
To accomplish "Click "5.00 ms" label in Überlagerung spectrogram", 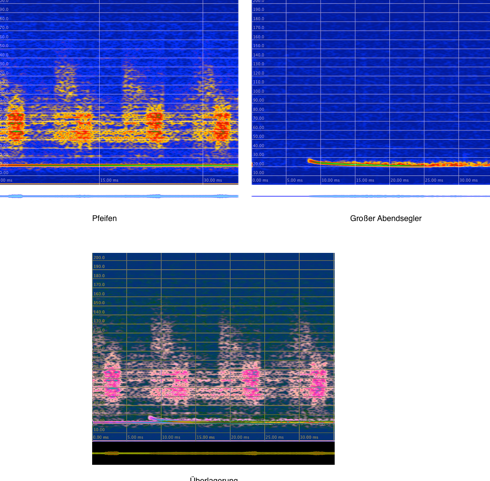I will [x=136, y=437].
